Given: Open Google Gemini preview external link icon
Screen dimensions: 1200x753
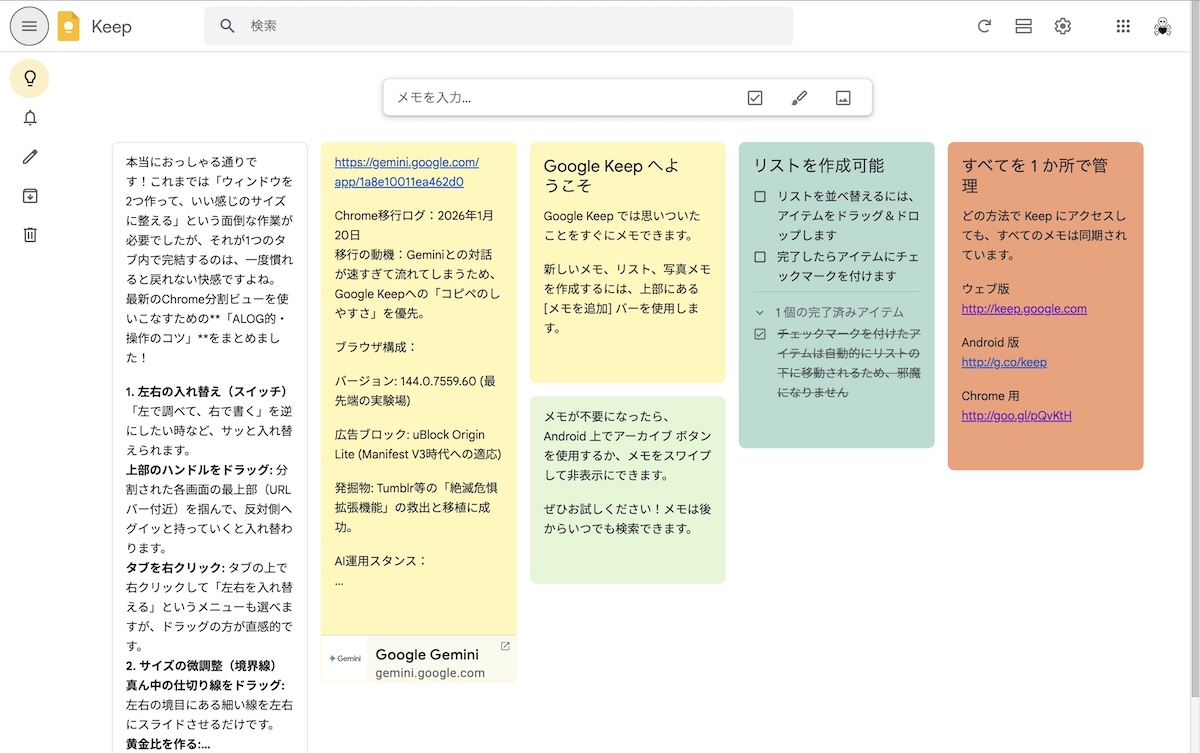Looking at the screenshot, I should (x=505, y=646).
